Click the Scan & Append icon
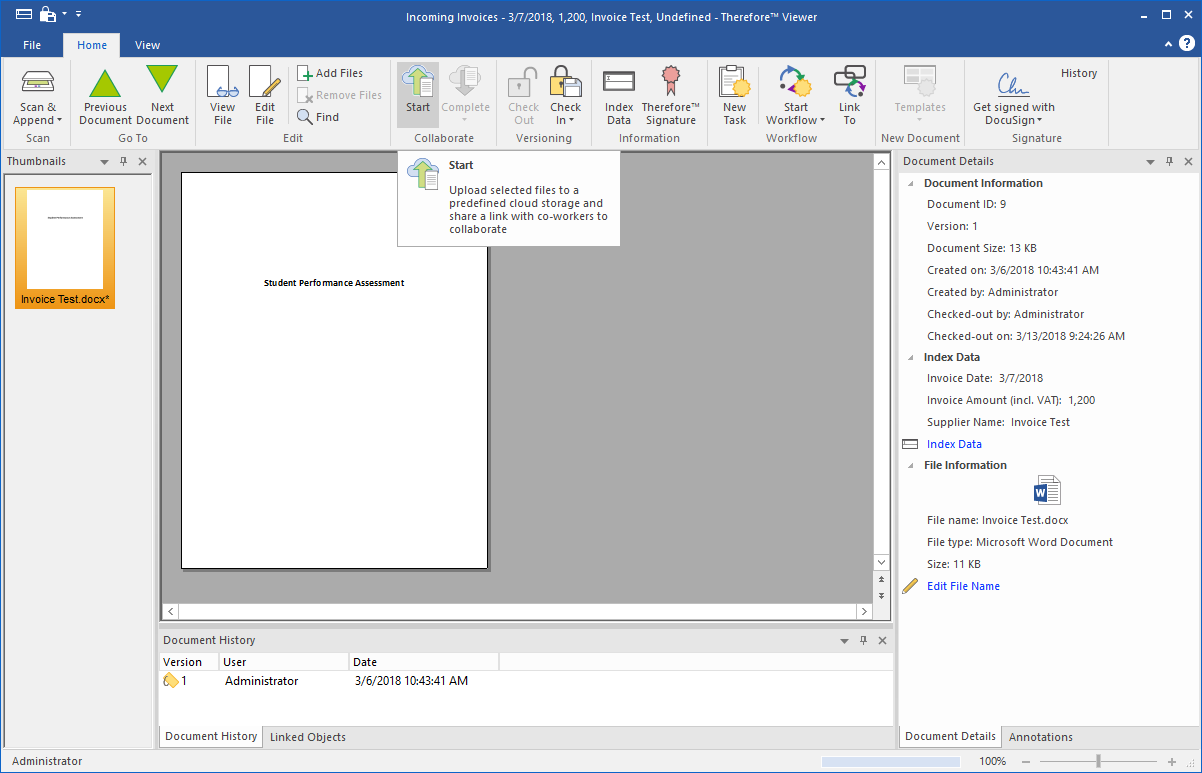This screenshot has height=773, width=1202. point(38,83)
